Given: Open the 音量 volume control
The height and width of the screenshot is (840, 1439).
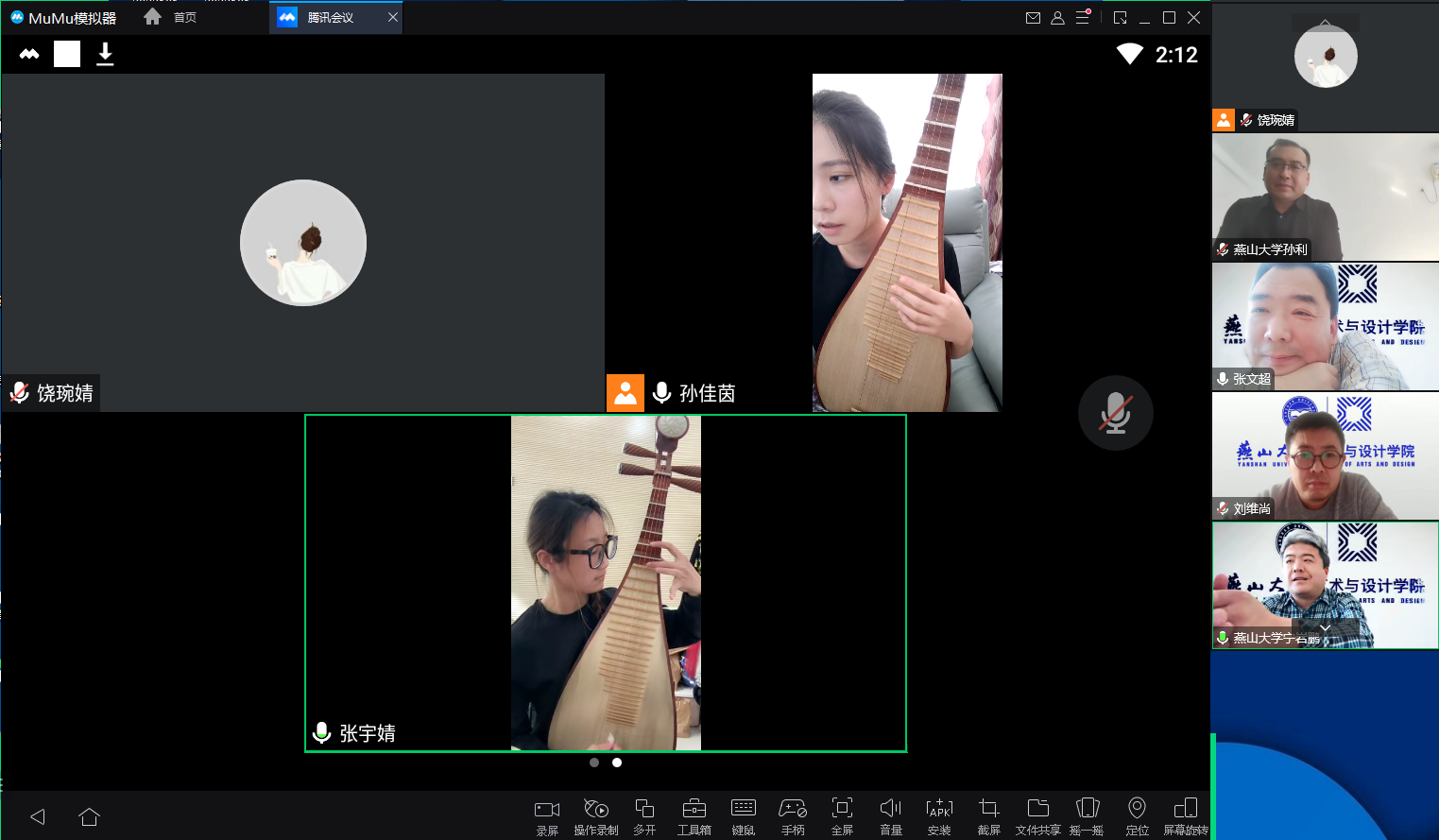Looking at the screenshot, I should (890, 810).
